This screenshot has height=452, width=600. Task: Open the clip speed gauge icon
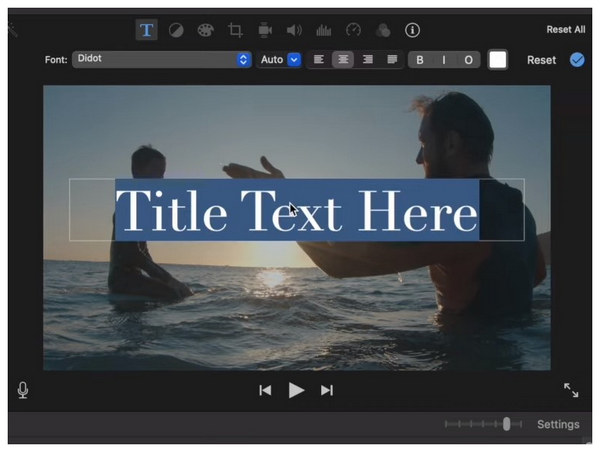click(353, 30)
